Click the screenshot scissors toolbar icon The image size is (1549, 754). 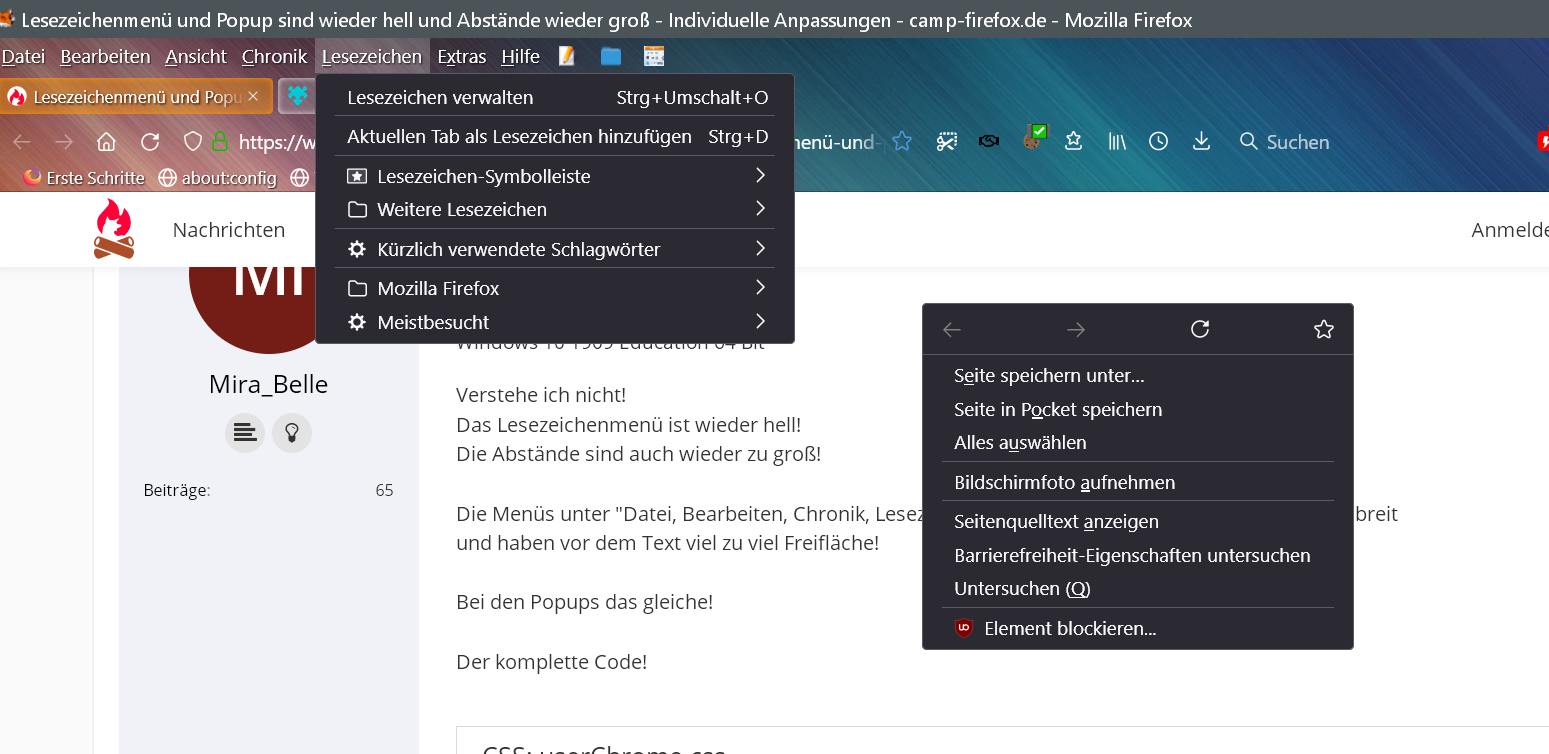(946, 142)
